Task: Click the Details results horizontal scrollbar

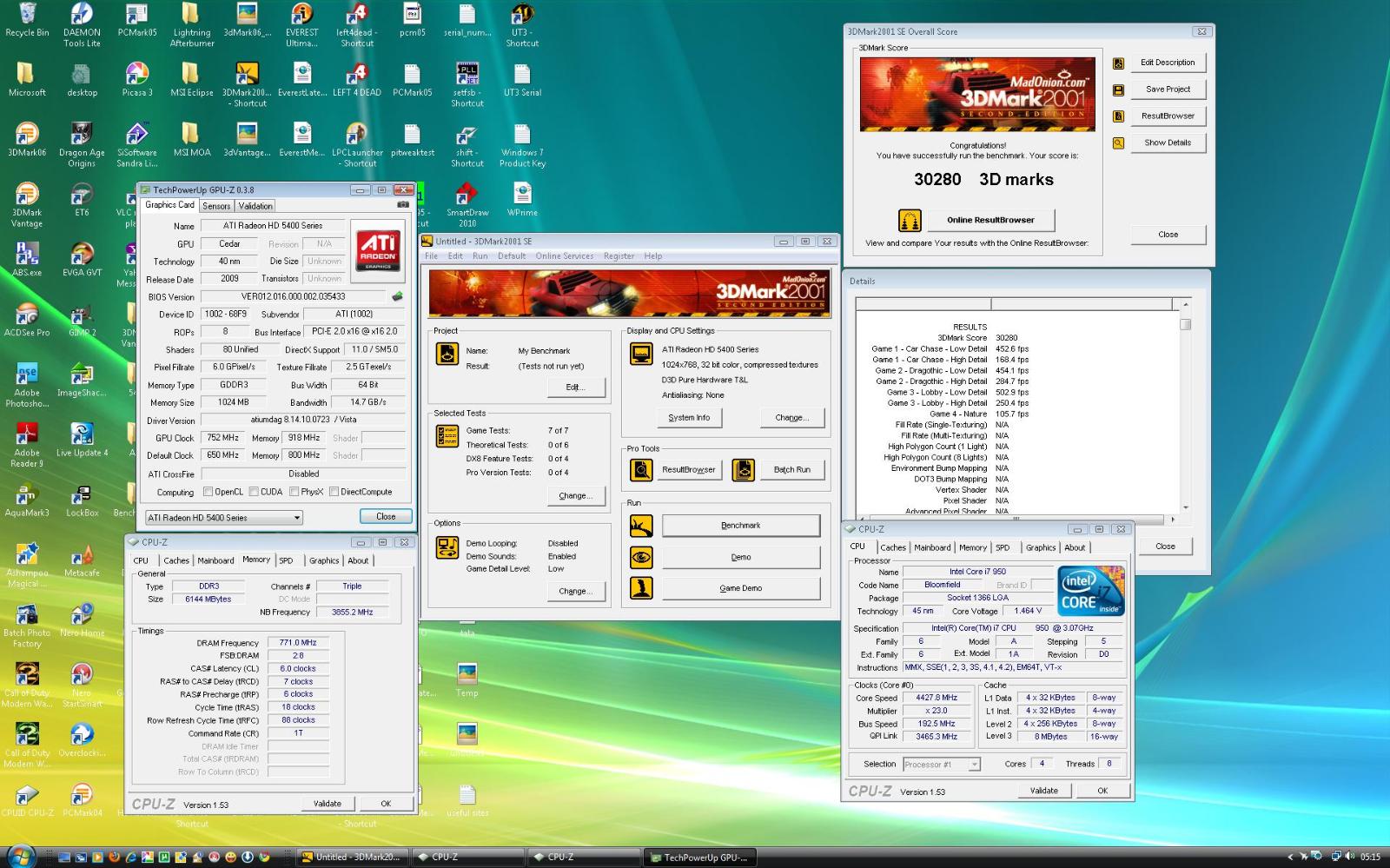Action: click(1017, 519)
